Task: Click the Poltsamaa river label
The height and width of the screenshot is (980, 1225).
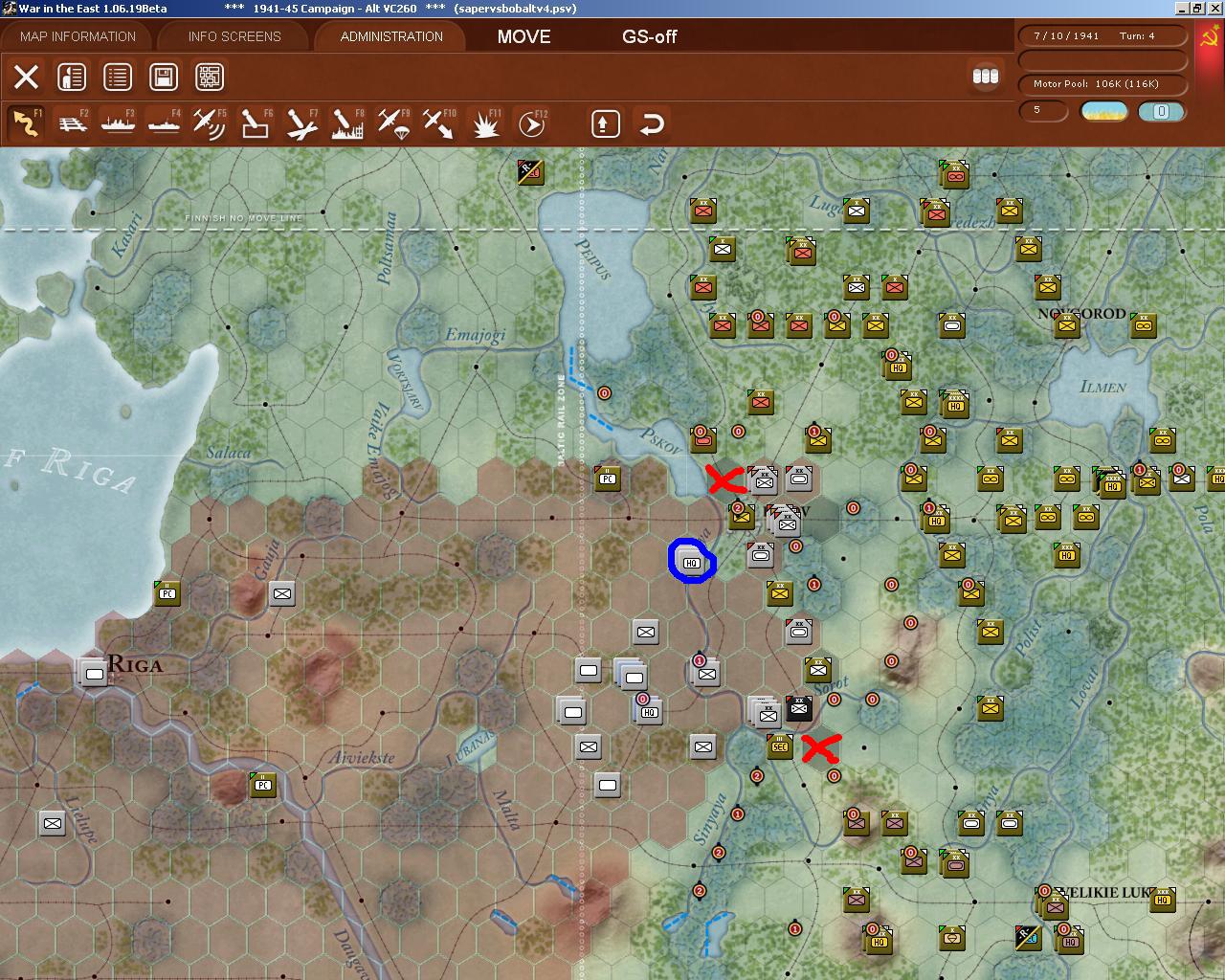Action: pyautogui.click(x=386, y=249)
